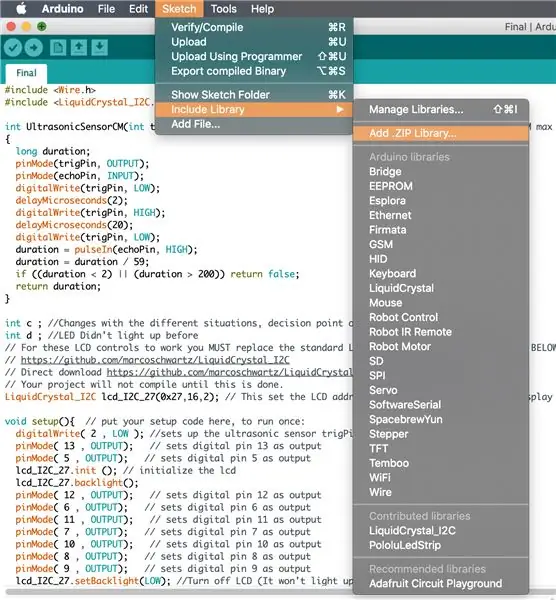This screenshot has width=556, height=600.
Task: Click the New sketch toolbar icon
Action: [58, 48]
